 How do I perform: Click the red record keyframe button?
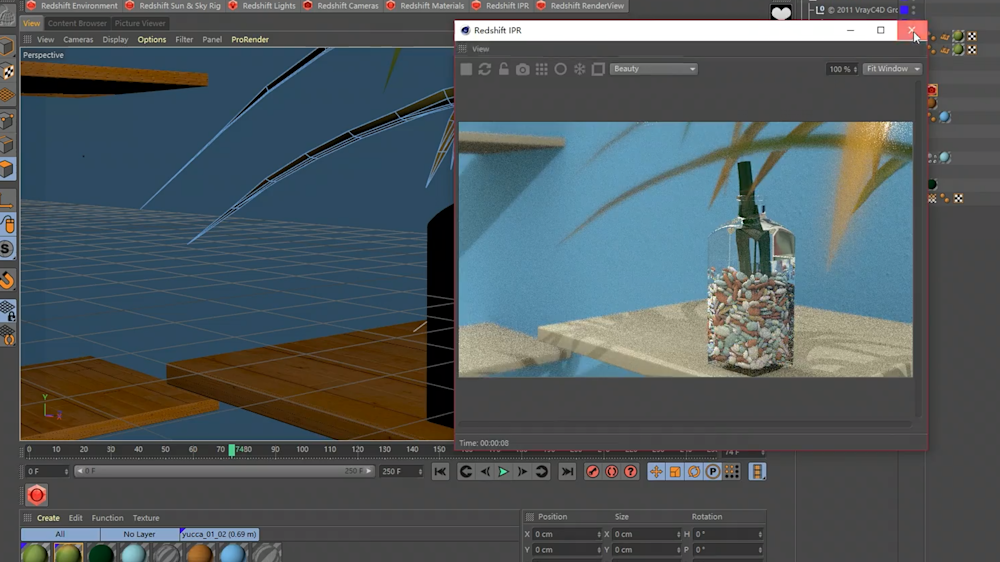[592, 472]
